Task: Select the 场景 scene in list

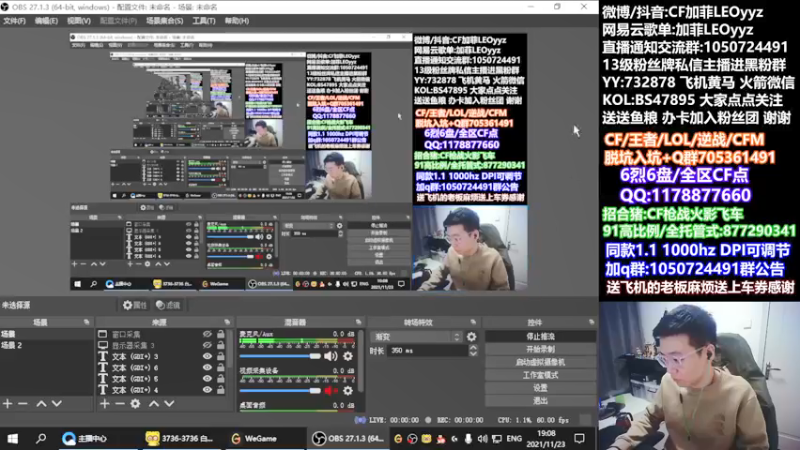Action: click(47, 334)
